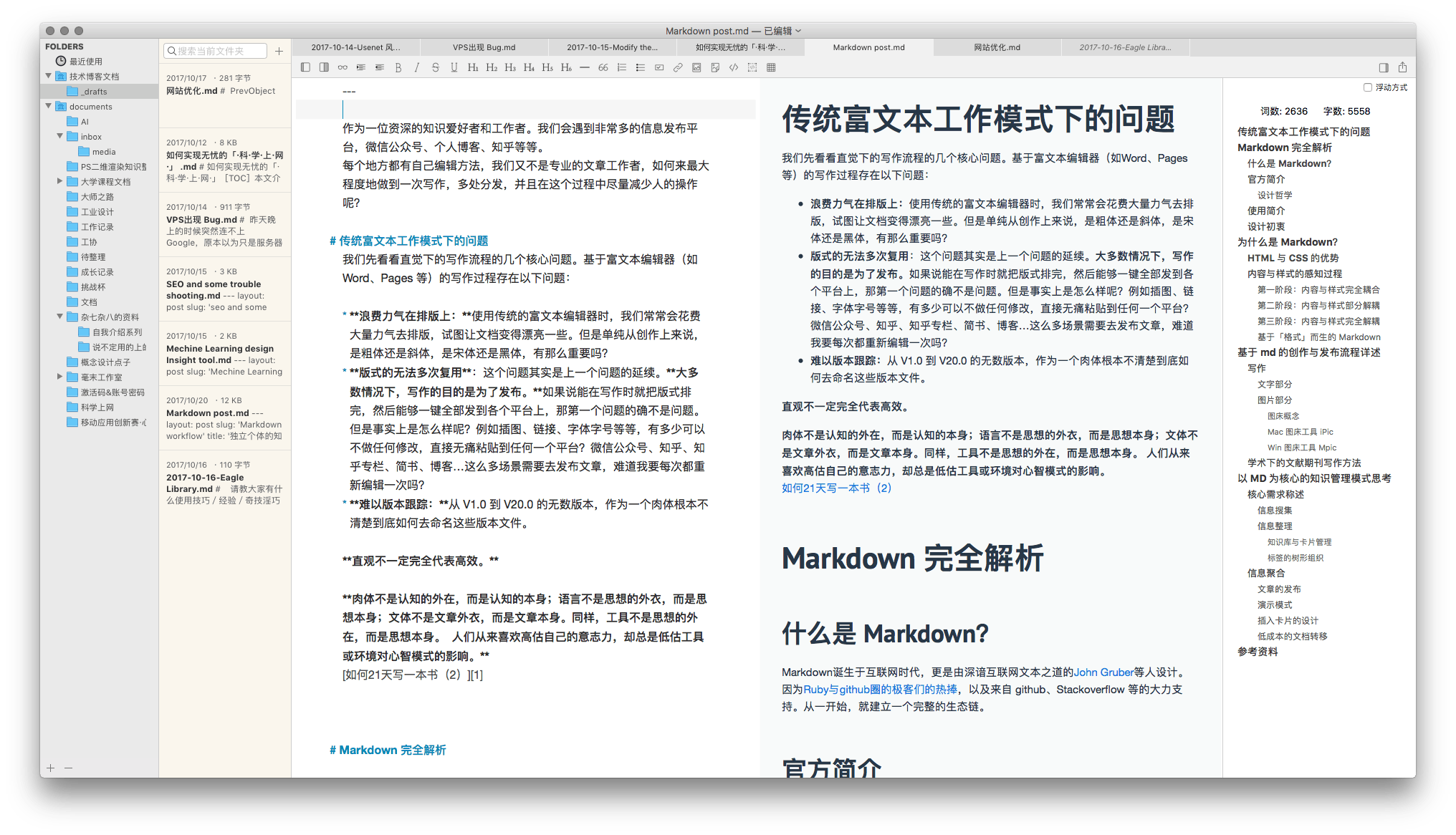
Task: Toggle left sidebar panel visibility
Action: (x=305, y=67)
